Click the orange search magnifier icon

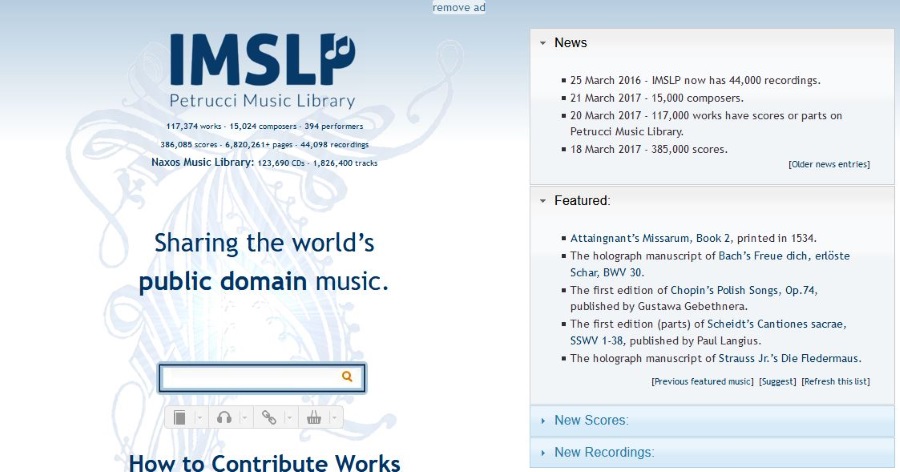347,377
